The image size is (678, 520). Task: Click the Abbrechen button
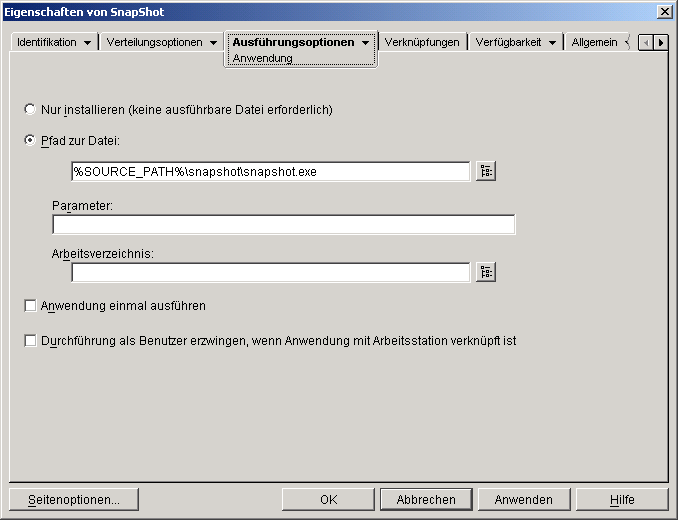(426, 499)
